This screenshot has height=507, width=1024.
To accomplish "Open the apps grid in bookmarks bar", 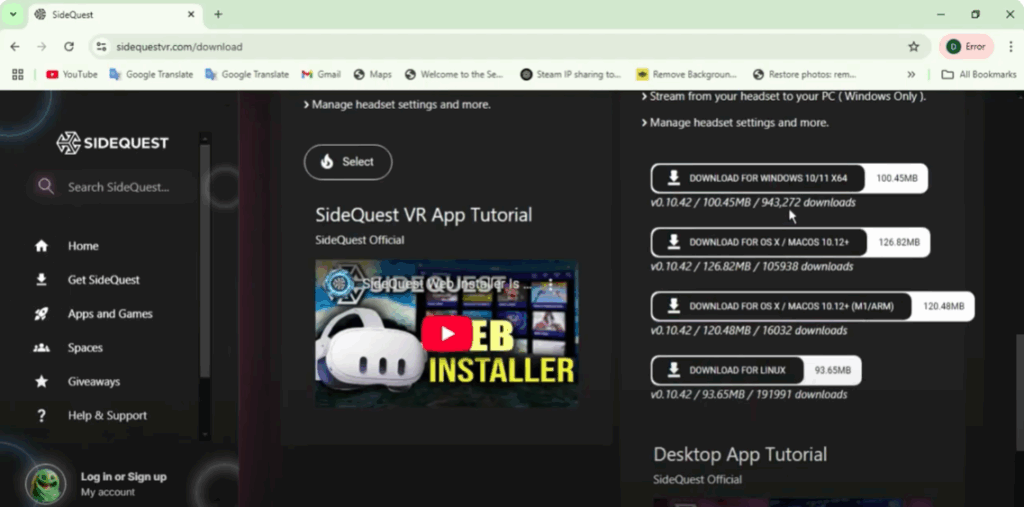I will click(x=18, y=74).
